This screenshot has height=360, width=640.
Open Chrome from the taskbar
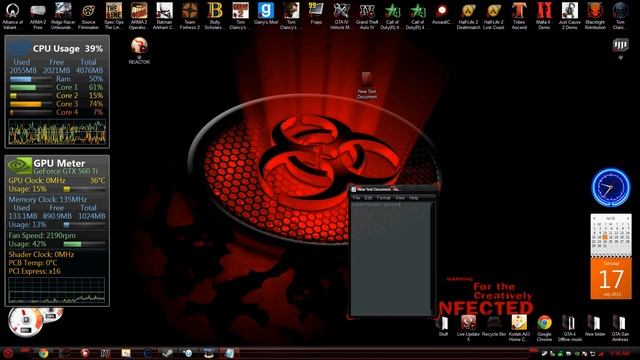[43, 353]
